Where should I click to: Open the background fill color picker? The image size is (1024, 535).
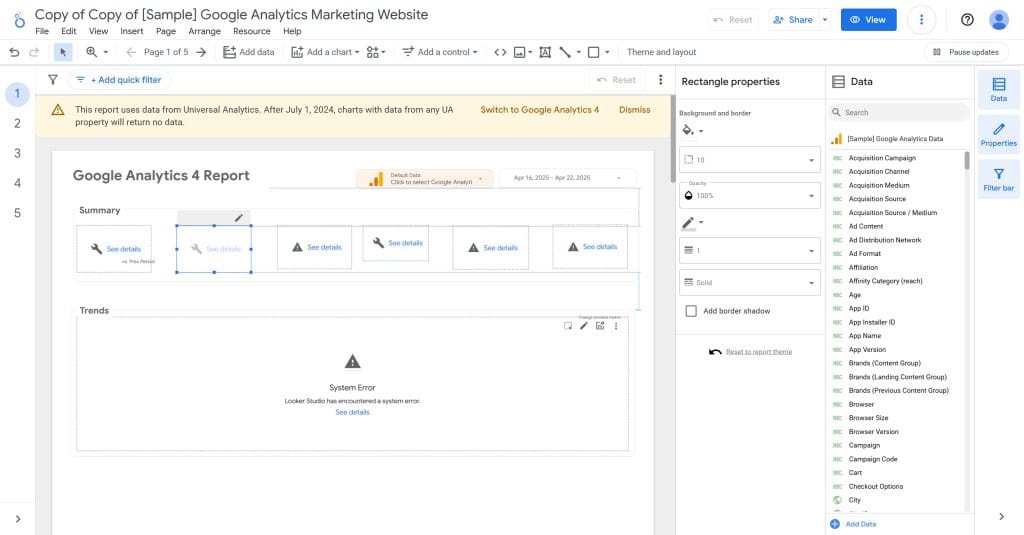[692, 131]
